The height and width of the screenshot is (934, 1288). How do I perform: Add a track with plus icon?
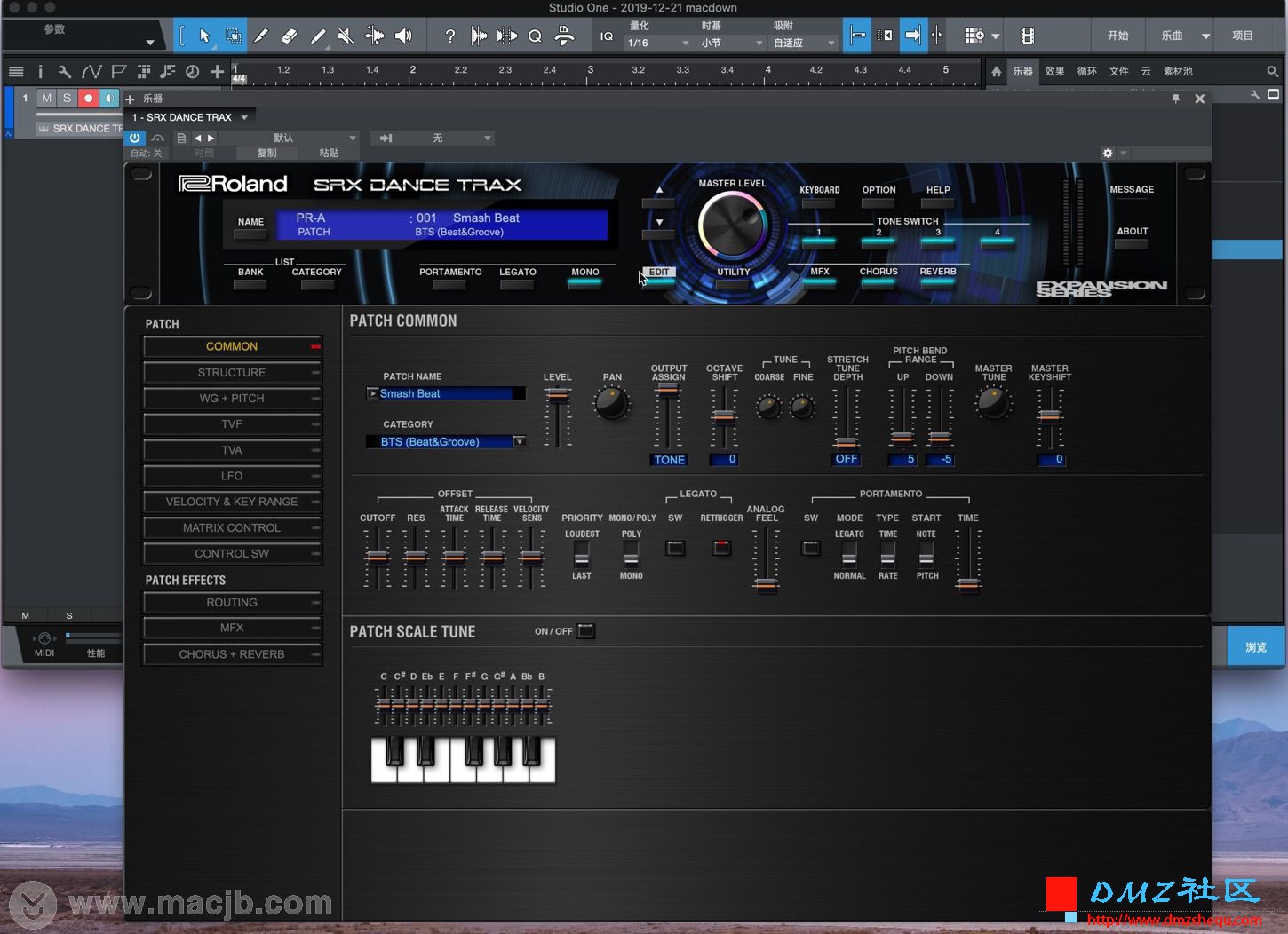click(x=217, y=72)
